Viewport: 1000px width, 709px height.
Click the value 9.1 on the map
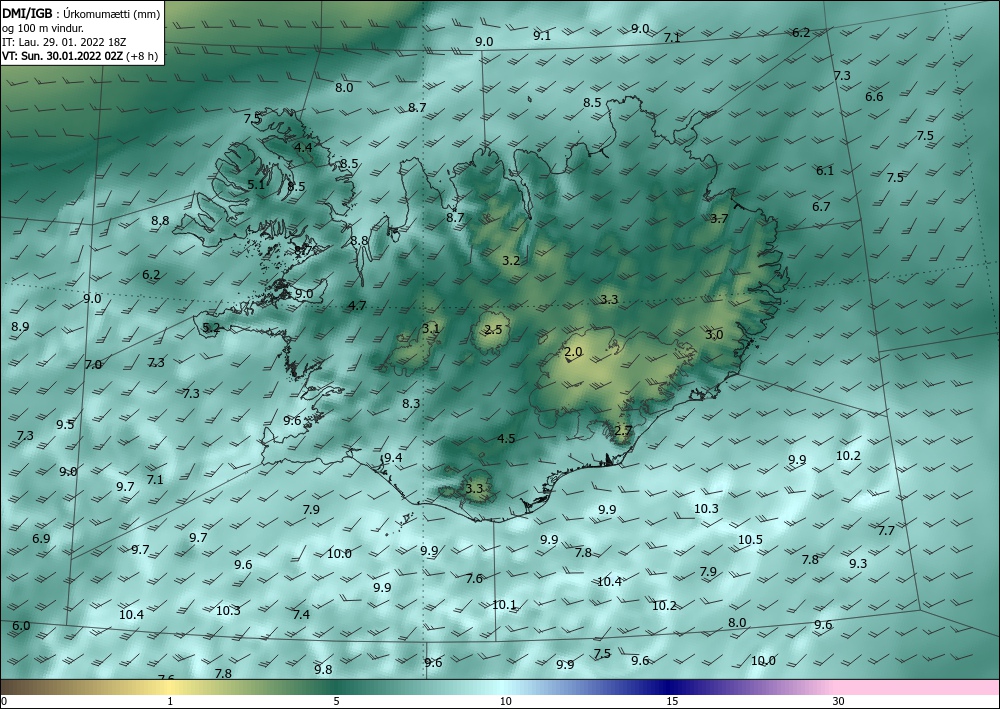click(542, 36)
